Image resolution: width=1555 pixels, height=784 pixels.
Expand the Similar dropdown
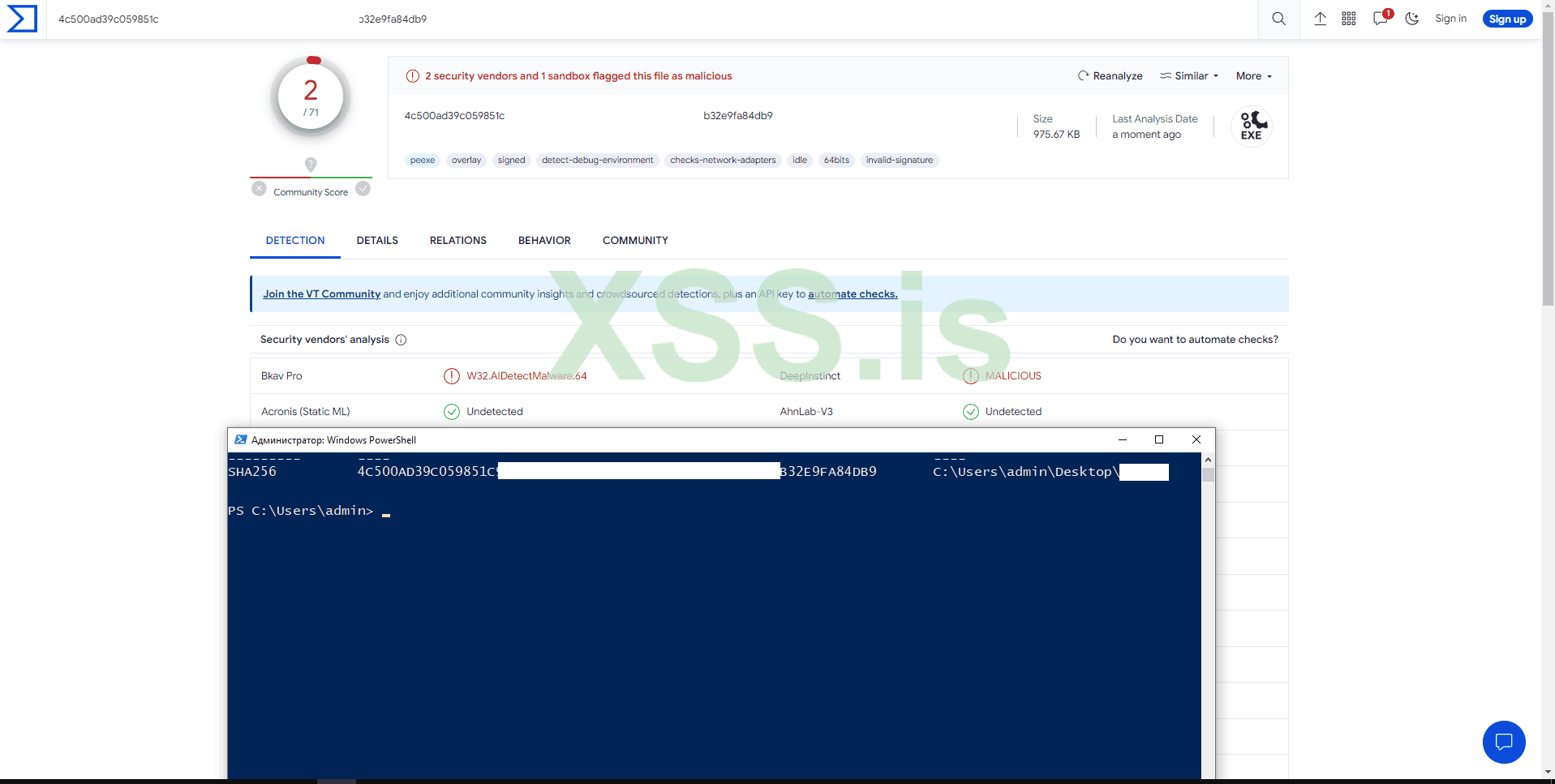[x=1189, y=76]
